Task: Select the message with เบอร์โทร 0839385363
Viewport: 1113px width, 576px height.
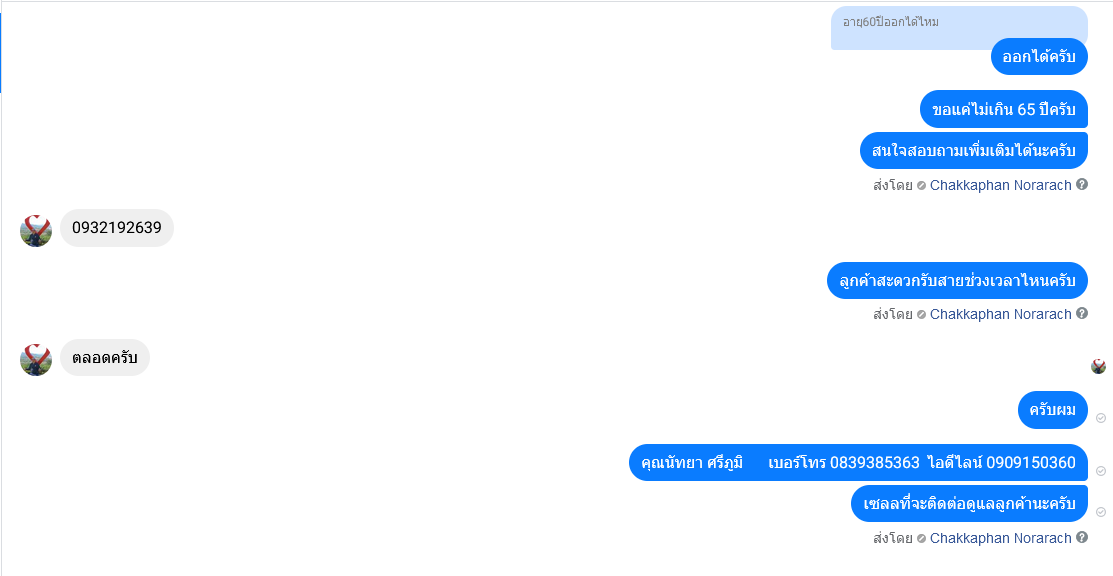Action: point(858,462)
